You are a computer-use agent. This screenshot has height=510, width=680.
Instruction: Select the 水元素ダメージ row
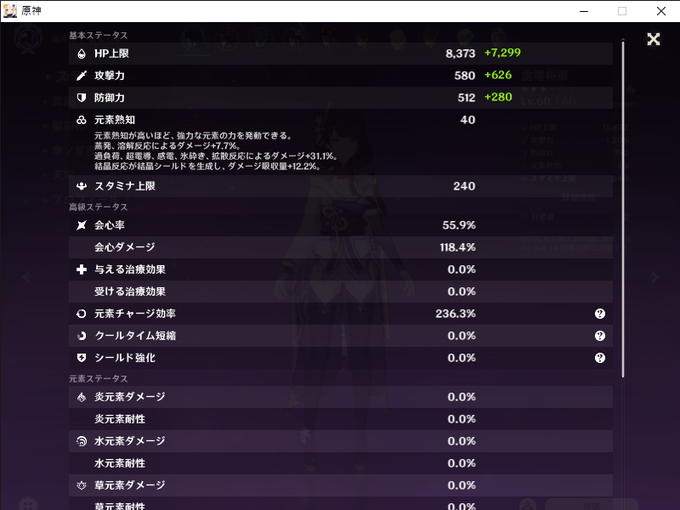pyautogui.click(x=340, y=441)
